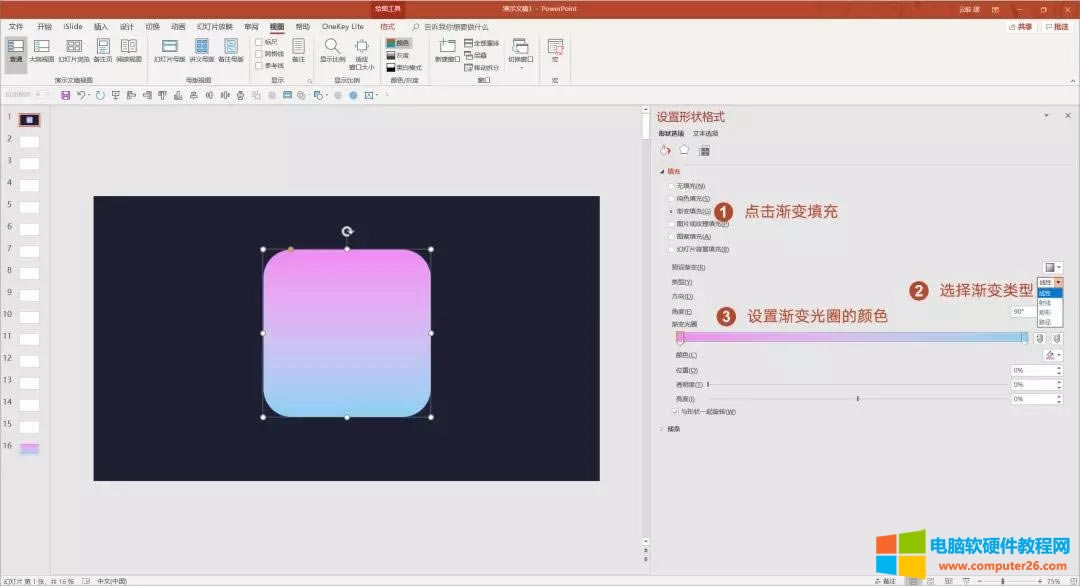Click the leftmost pink gradient stop
Viewport: 1080px width, 586px height.
pos(679,338)
